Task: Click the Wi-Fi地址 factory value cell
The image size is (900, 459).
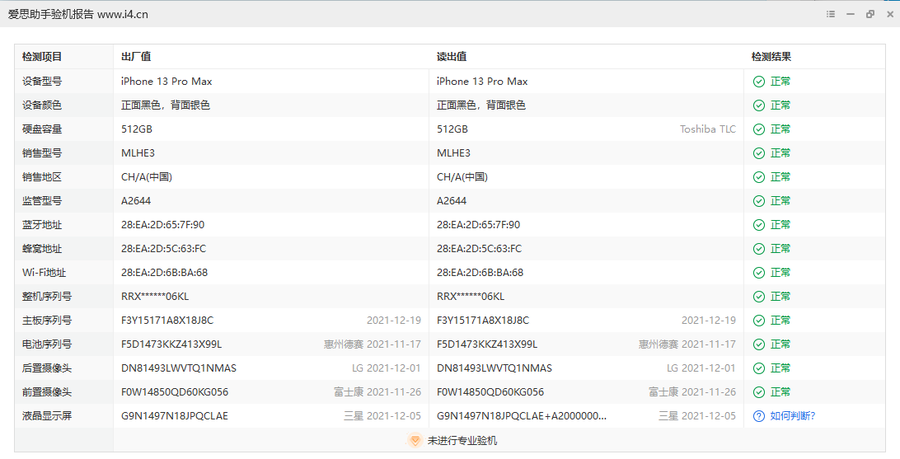Action: coord(164,272)
